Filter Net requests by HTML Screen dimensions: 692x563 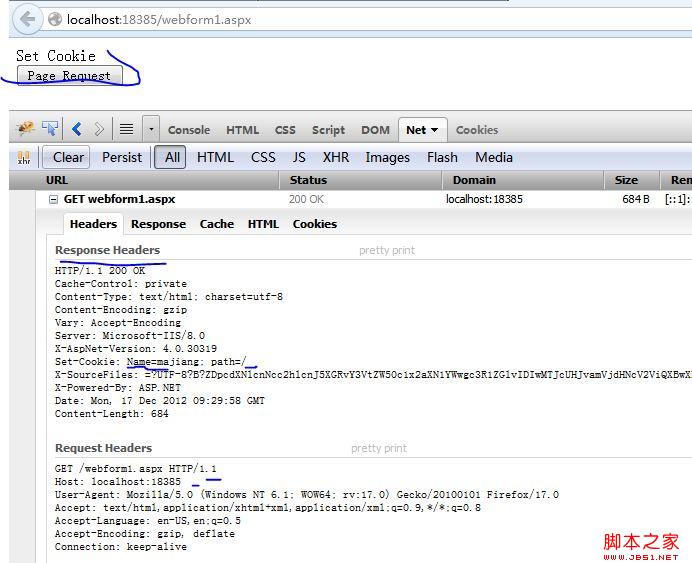click(x=215, y=158)
